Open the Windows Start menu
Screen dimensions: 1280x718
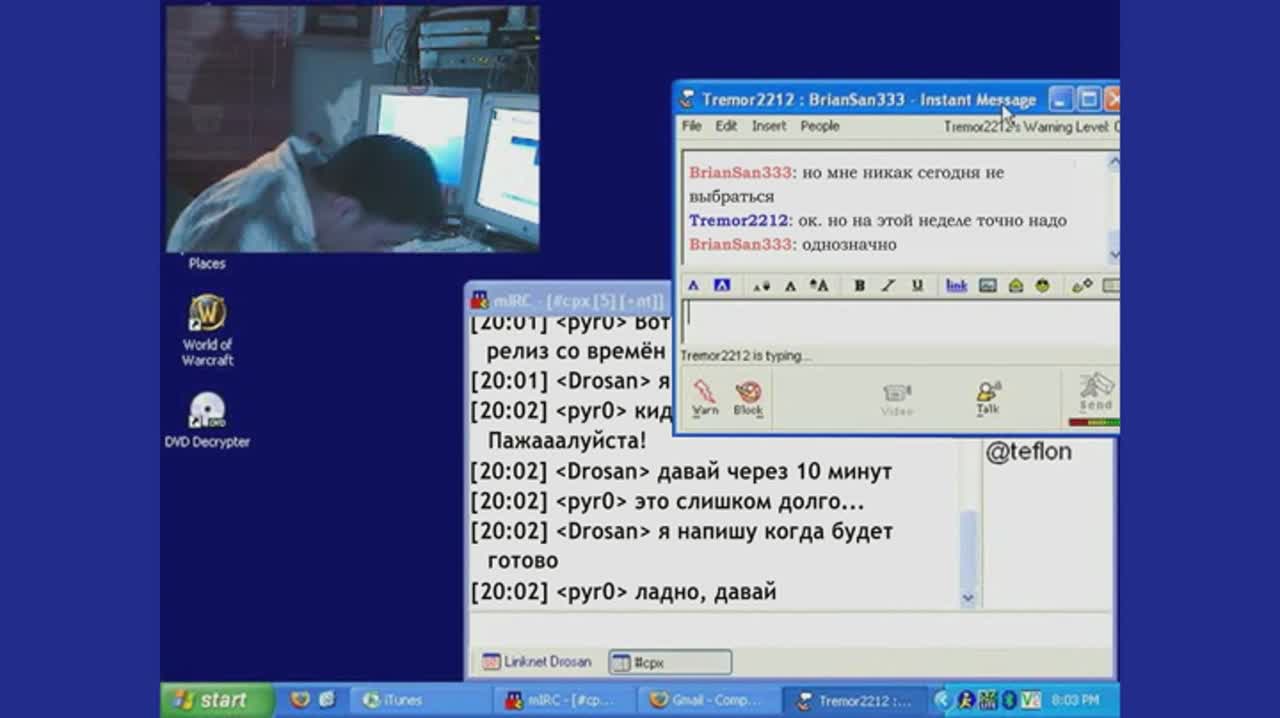(x=217, y=700)
